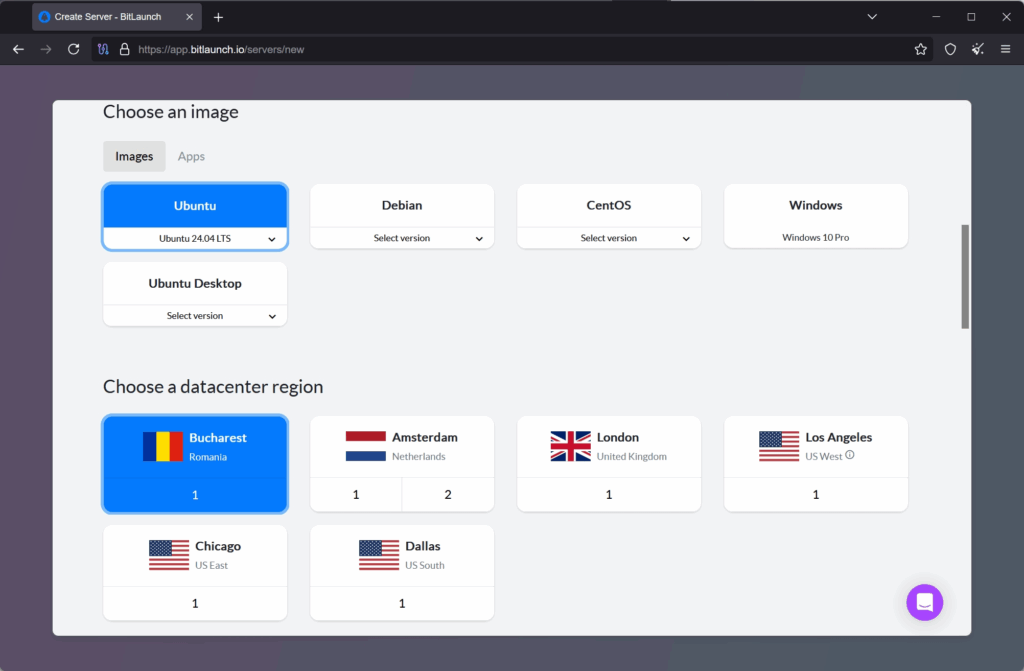Click the info icon next to US West

[x=850, y=455]
